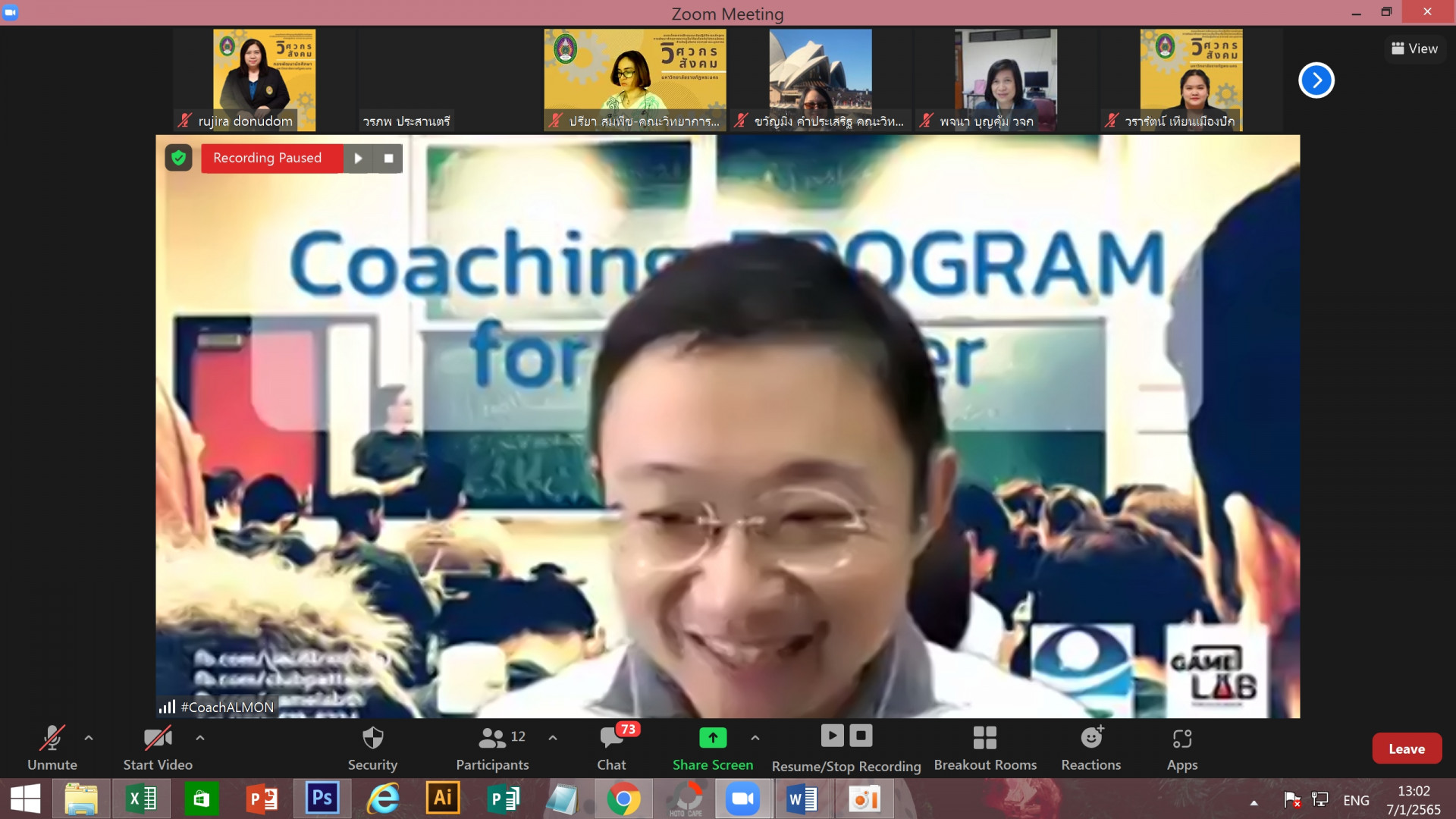
Task: Start Video using the camera button
Action: point(158,748)
